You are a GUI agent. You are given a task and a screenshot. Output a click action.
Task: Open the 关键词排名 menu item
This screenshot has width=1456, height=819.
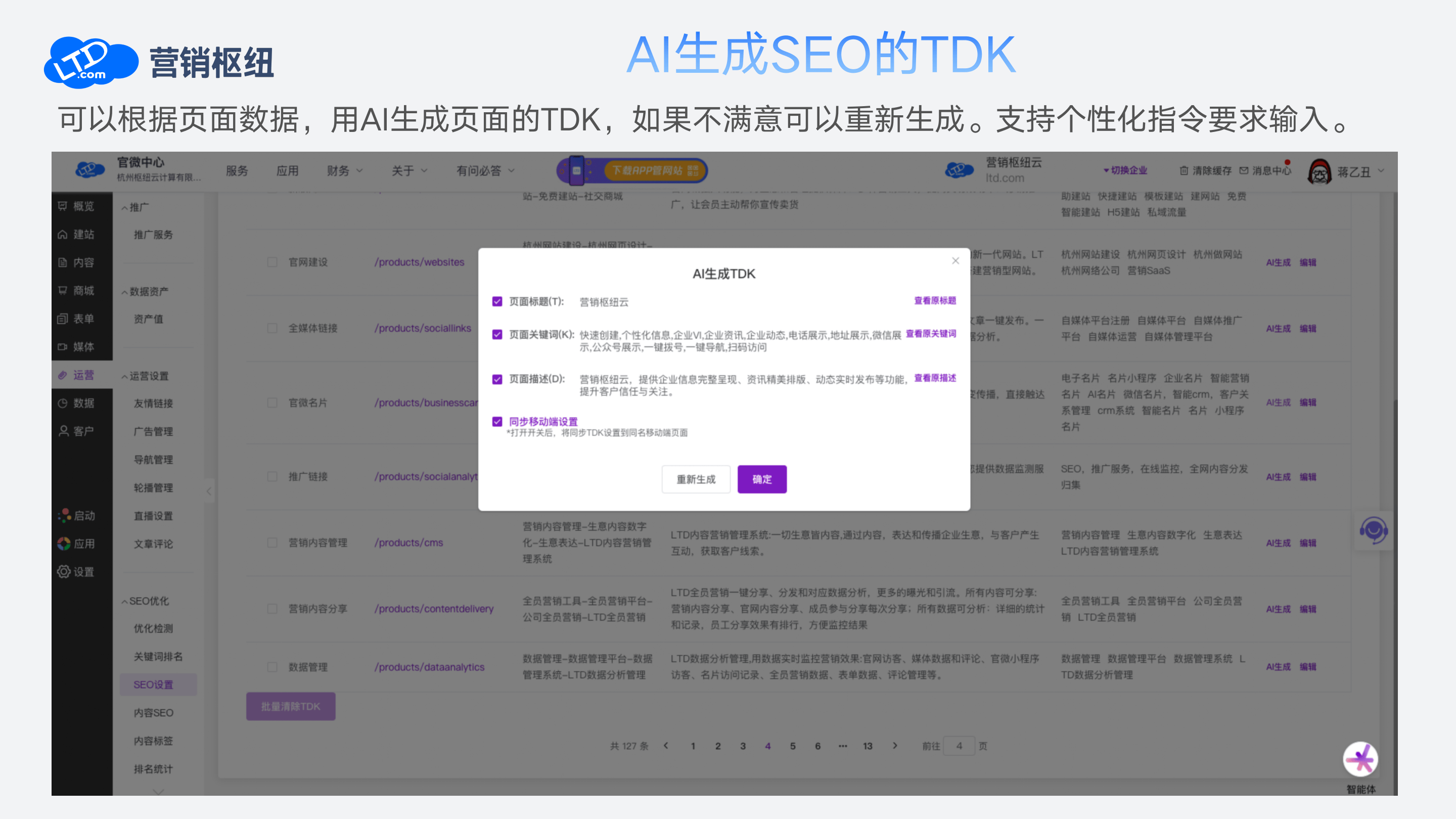(x=158, y=656)
